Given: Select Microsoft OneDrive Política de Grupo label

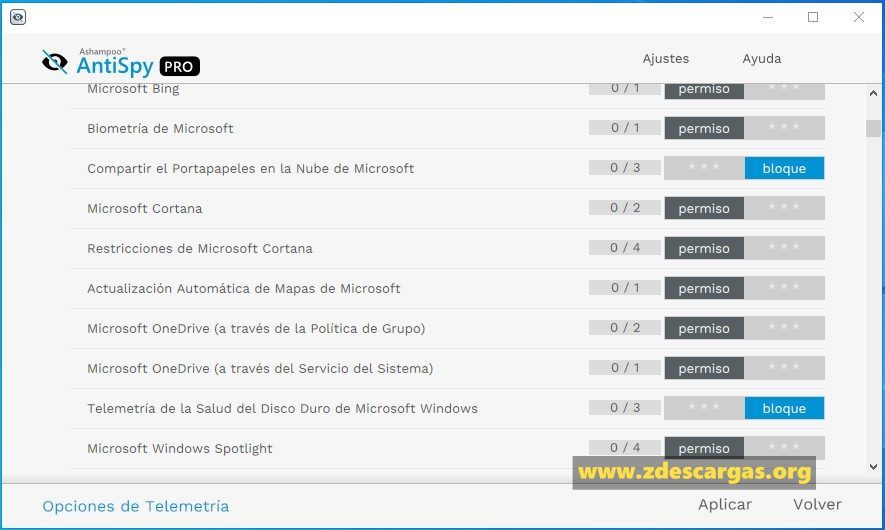Looking at the screenshot, I should tap(256, 329).
